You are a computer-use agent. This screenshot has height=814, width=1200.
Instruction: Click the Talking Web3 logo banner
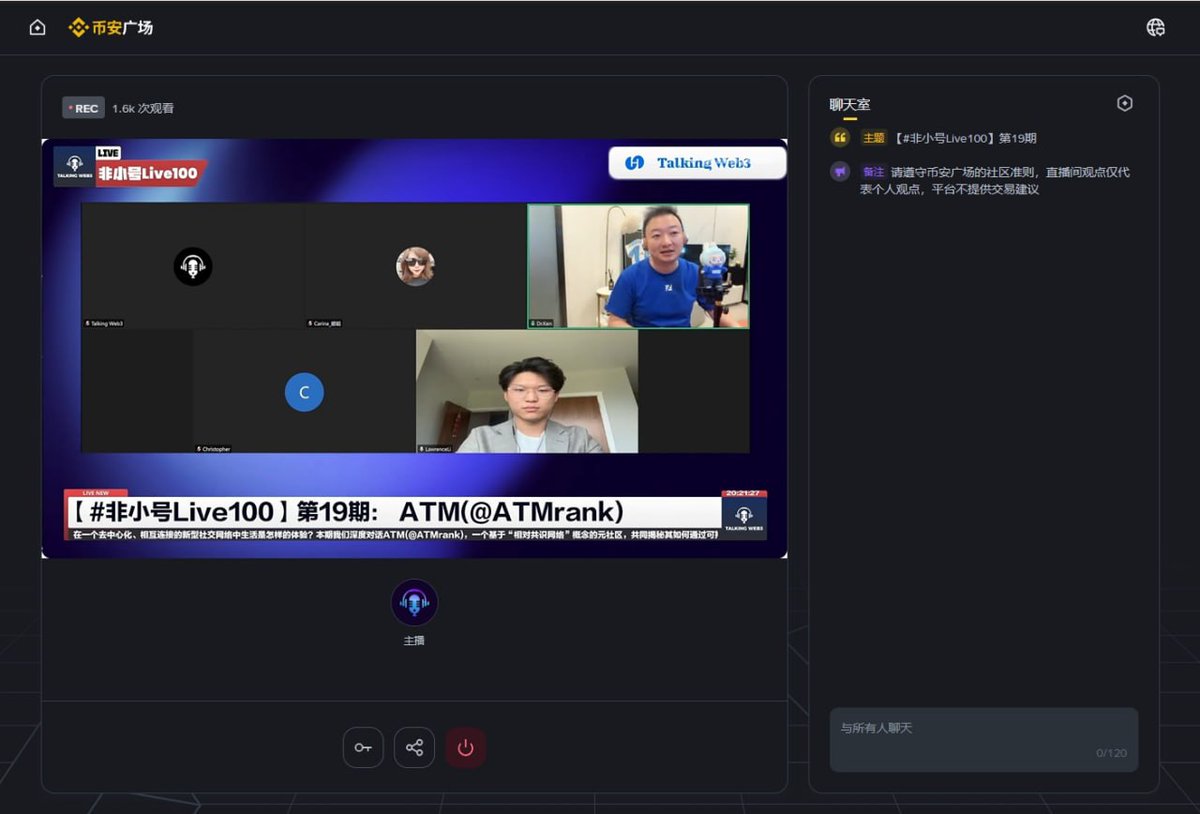point(697,163)
